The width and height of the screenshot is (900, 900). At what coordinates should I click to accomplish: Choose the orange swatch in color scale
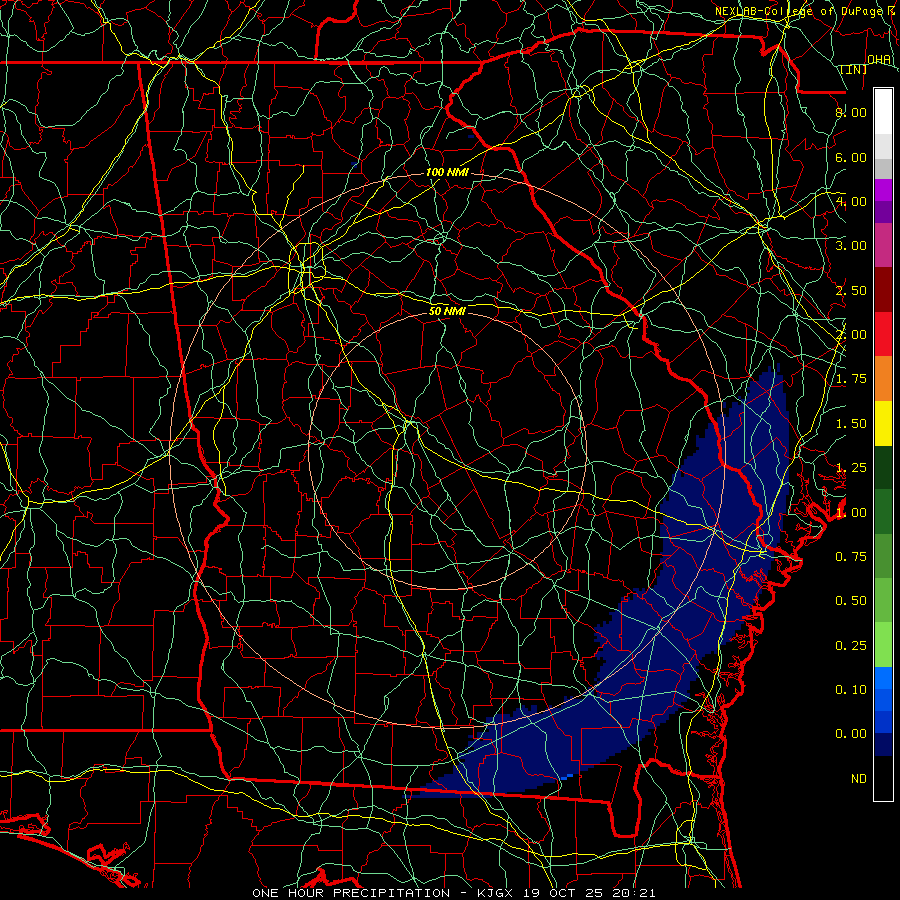click(883, 379)
